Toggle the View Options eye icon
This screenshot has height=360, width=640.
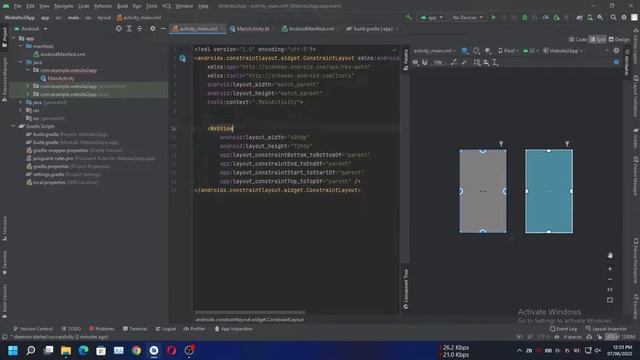click(x=415, y=62)
